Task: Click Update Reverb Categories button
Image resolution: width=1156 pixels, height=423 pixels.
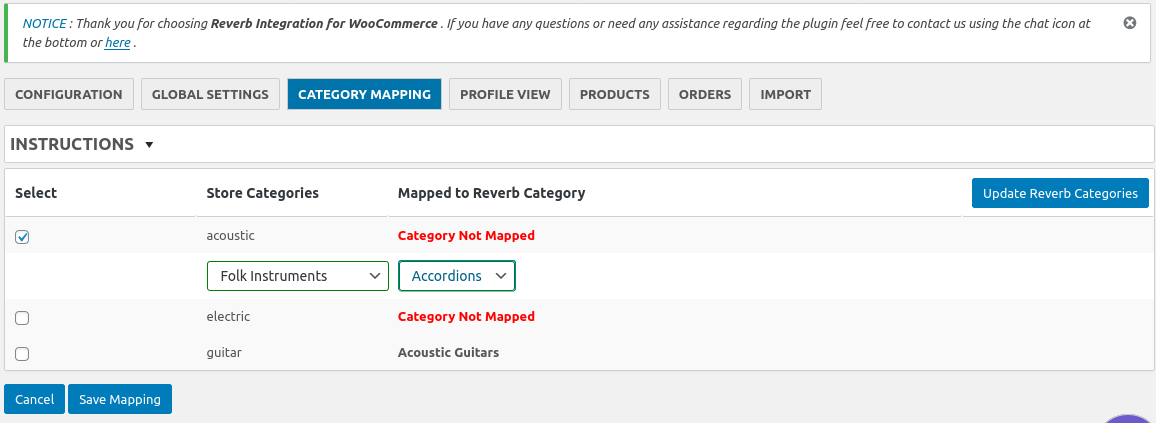Action: (1060, 193)
